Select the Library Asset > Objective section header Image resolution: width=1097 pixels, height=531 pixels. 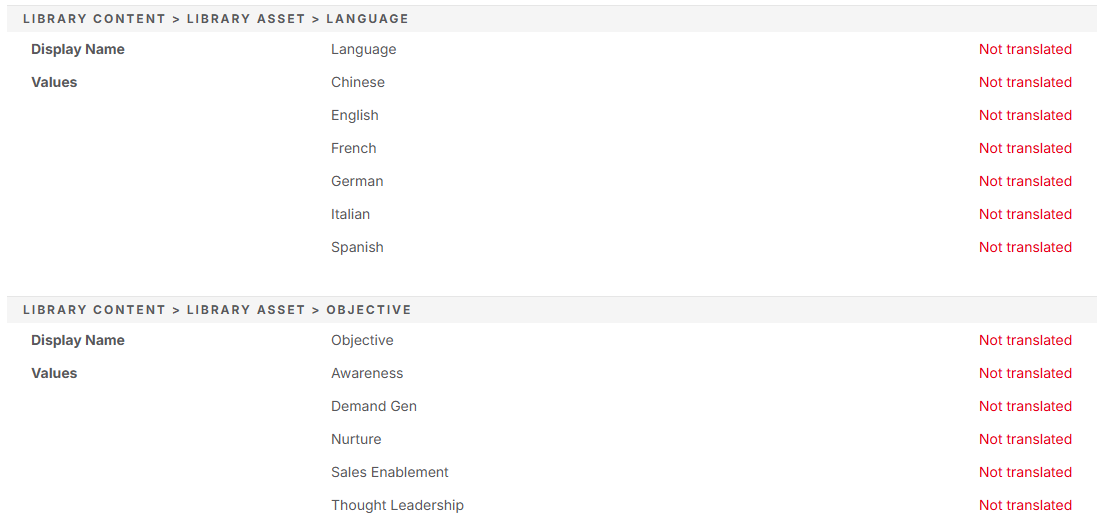tap(548, 309)
